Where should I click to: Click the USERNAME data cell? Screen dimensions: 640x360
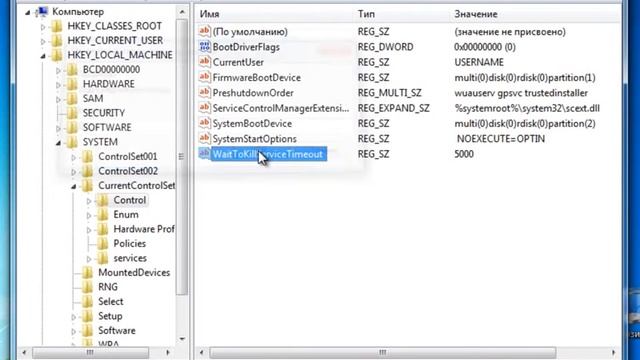coord(479,62)
